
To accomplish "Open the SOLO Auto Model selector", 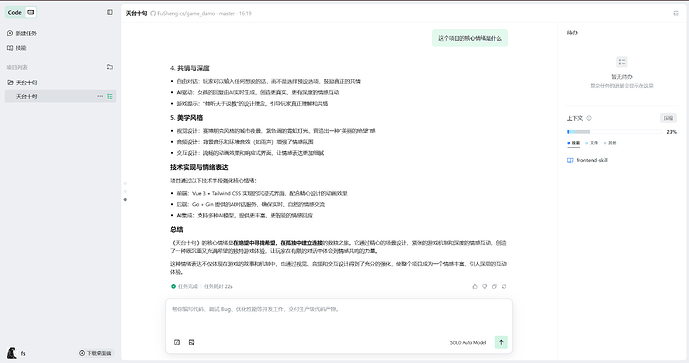I will point(468,343).
